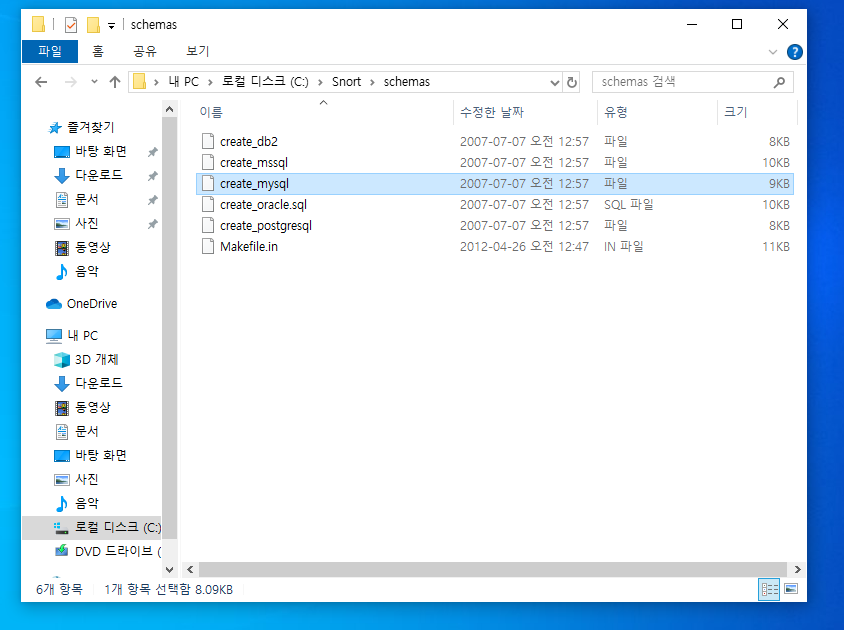844x630 pixels.
Task: Select the create_mssql file
Action: point(495,163)
